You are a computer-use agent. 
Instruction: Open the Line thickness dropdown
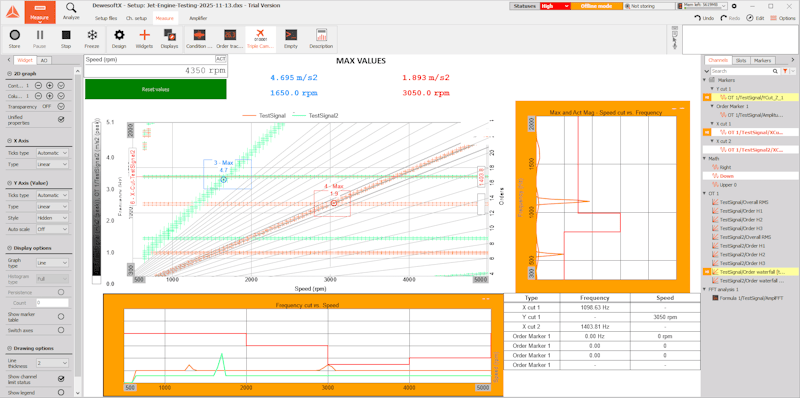pos(52,363)
